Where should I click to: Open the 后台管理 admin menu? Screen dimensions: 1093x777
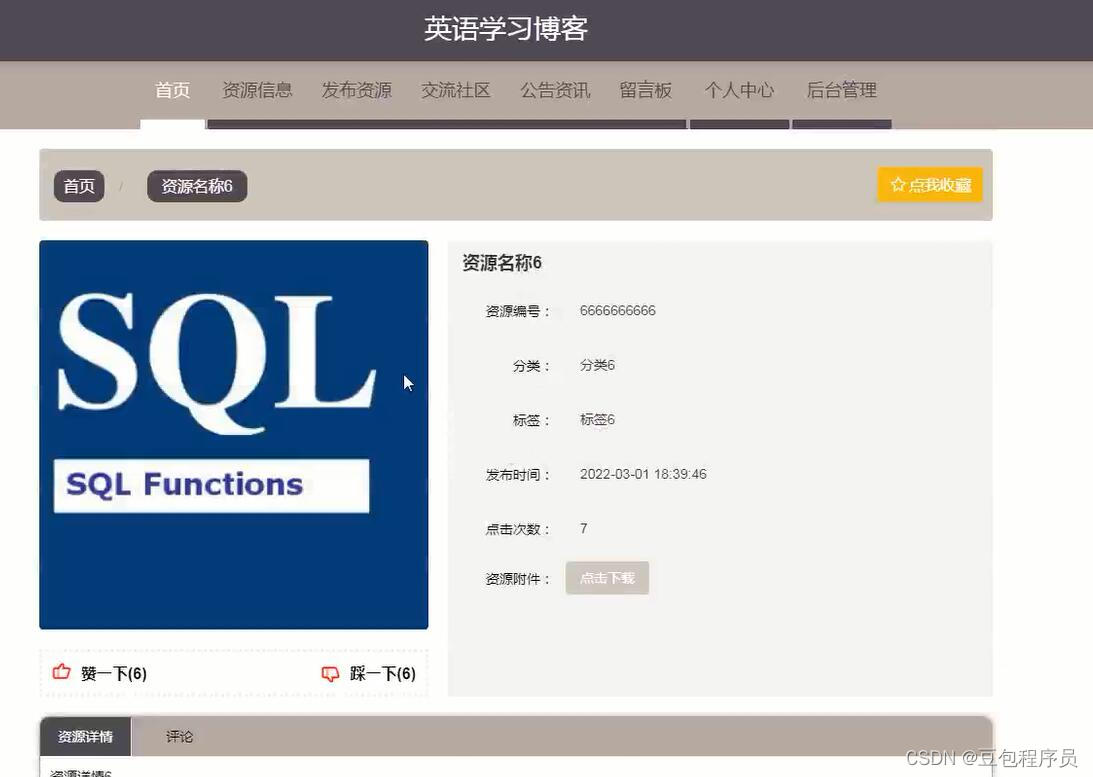[x=841, y=90]
